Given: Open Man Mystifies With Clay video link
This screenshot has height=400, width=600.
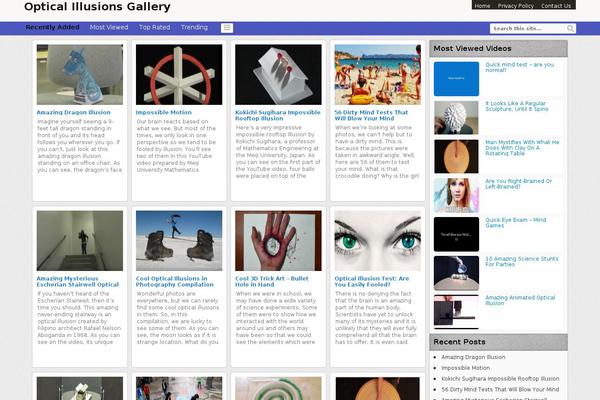Looking at the screenshot, I should [522, 148].
